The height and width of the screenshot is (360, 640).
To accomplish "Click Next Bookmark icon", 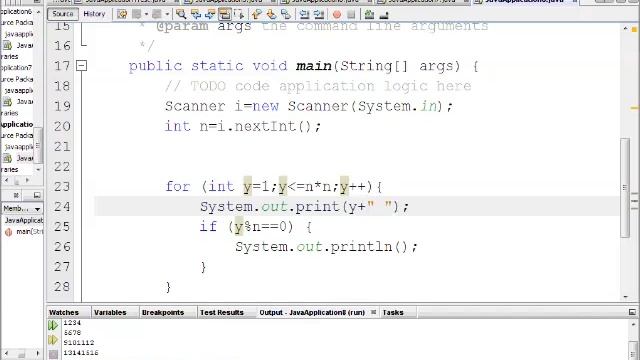I will coord(271,14).
